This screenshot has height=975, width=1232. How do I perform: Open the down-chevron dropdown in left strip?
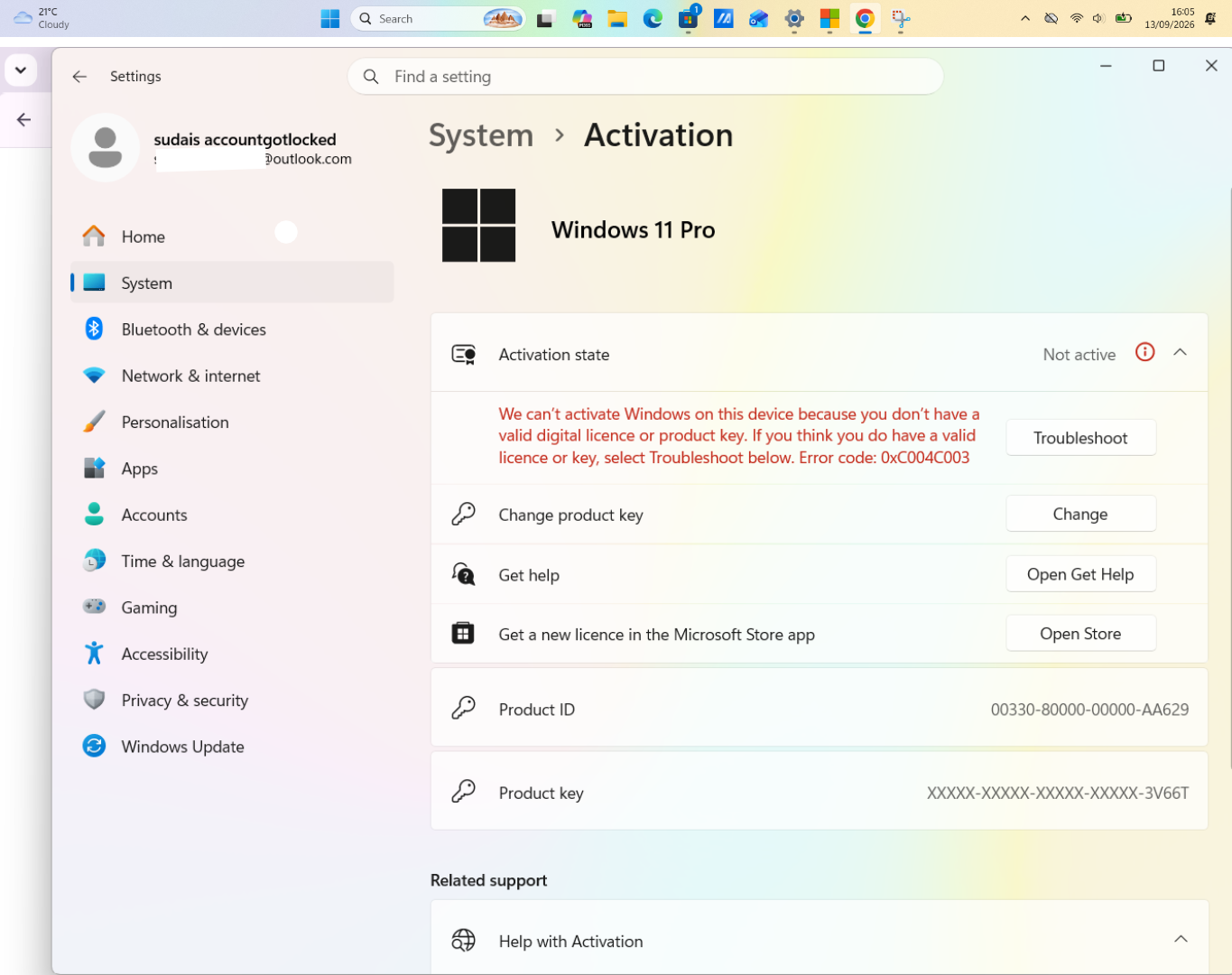click(x=21, y=70)
